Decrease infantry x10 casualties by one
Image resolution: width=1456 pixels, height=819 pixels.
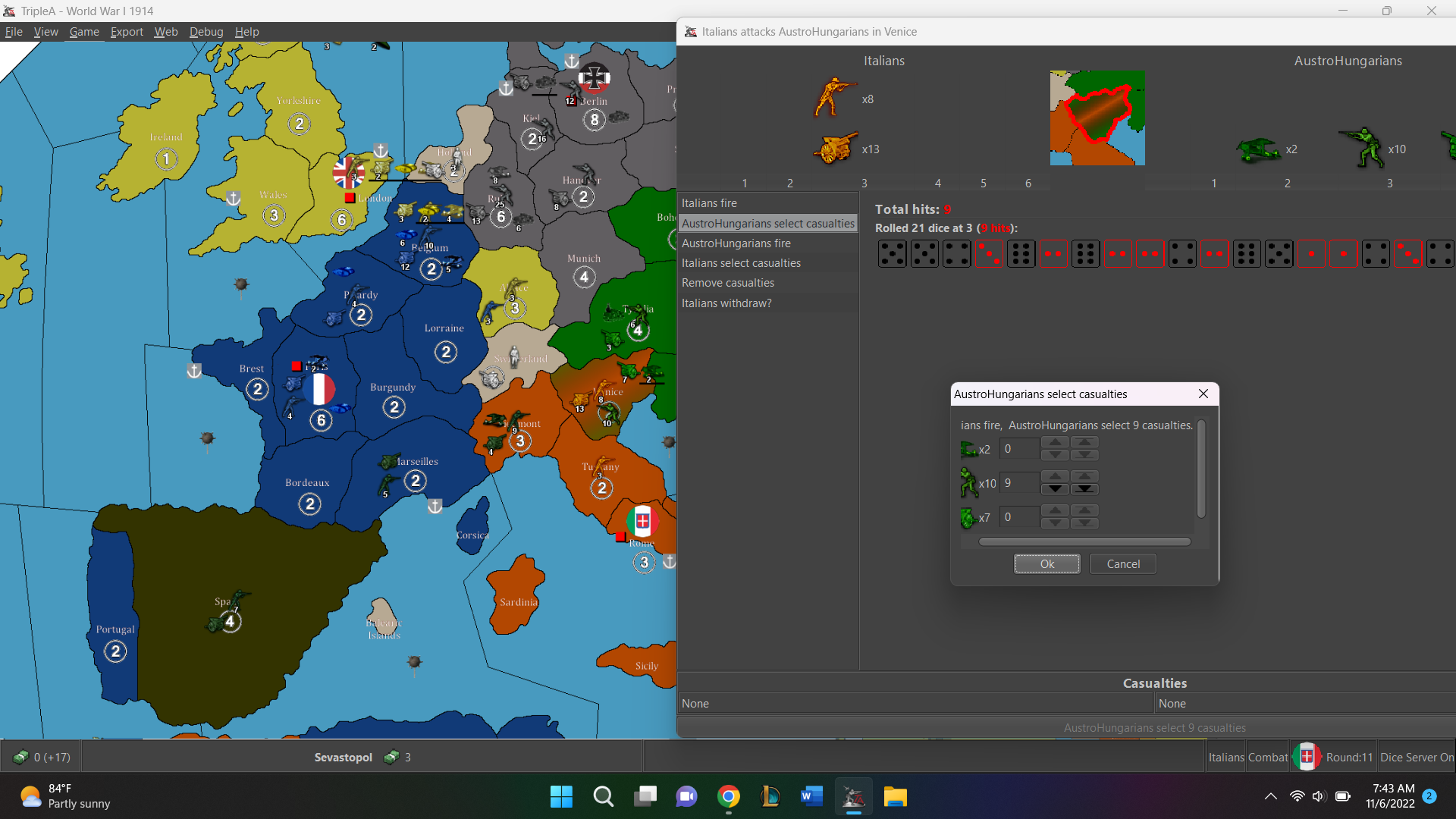pos(1055,488)
